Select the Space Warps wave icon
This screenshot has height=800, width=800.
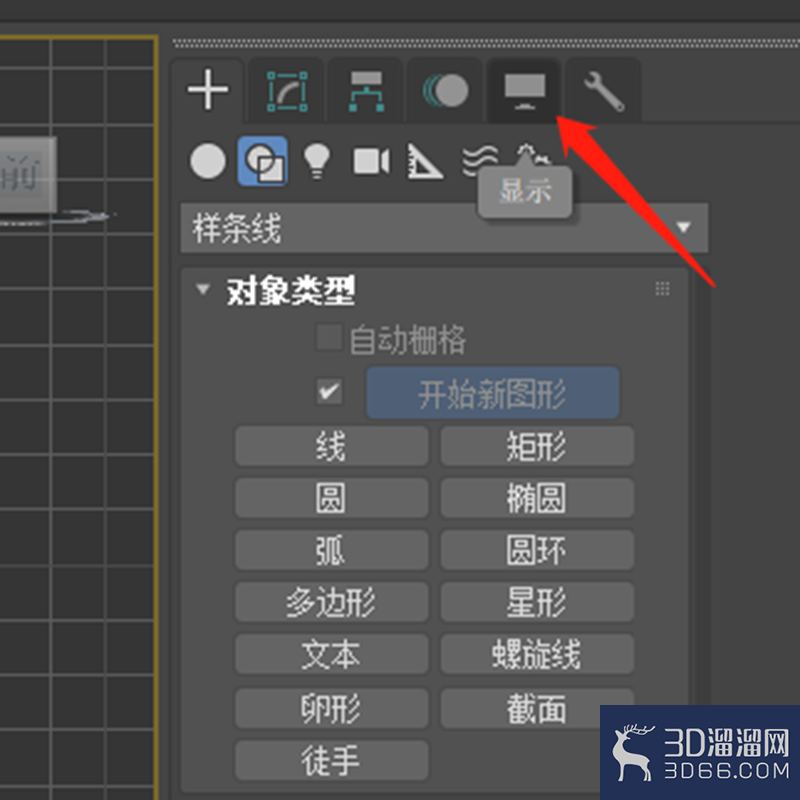(x=478, y=159)
